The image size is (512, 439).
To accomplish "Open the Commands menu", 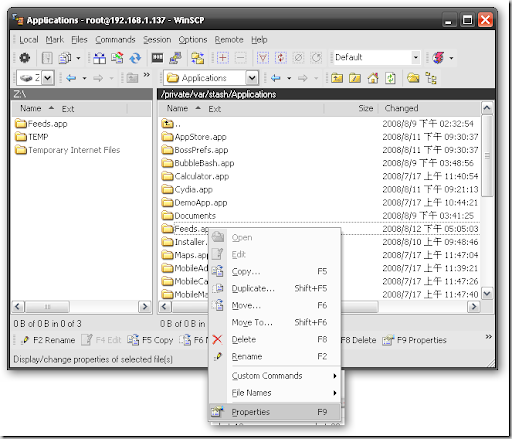I will click(115, 40).
